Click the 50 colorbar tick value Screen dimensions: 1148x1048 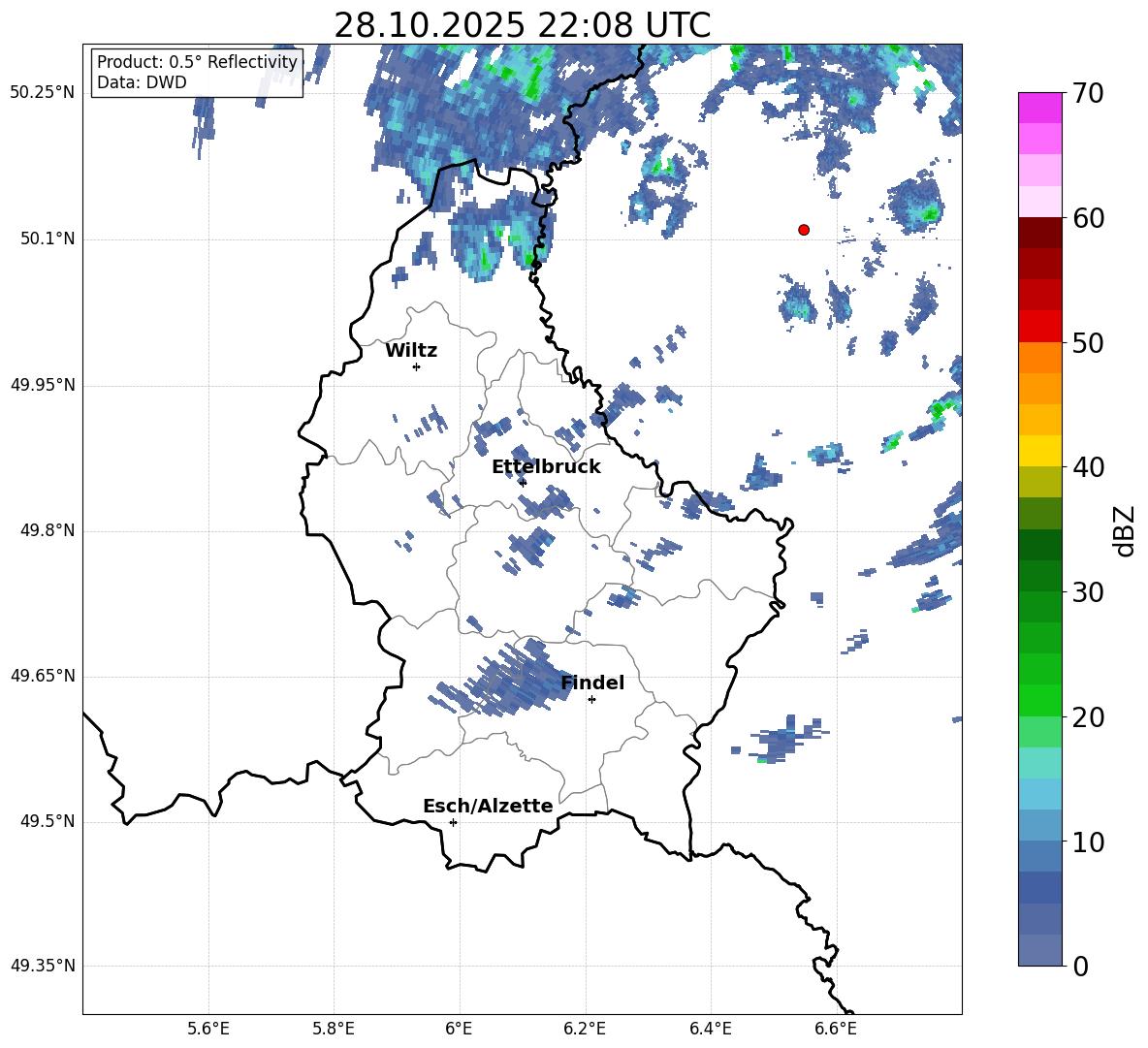coord(1087,343)
